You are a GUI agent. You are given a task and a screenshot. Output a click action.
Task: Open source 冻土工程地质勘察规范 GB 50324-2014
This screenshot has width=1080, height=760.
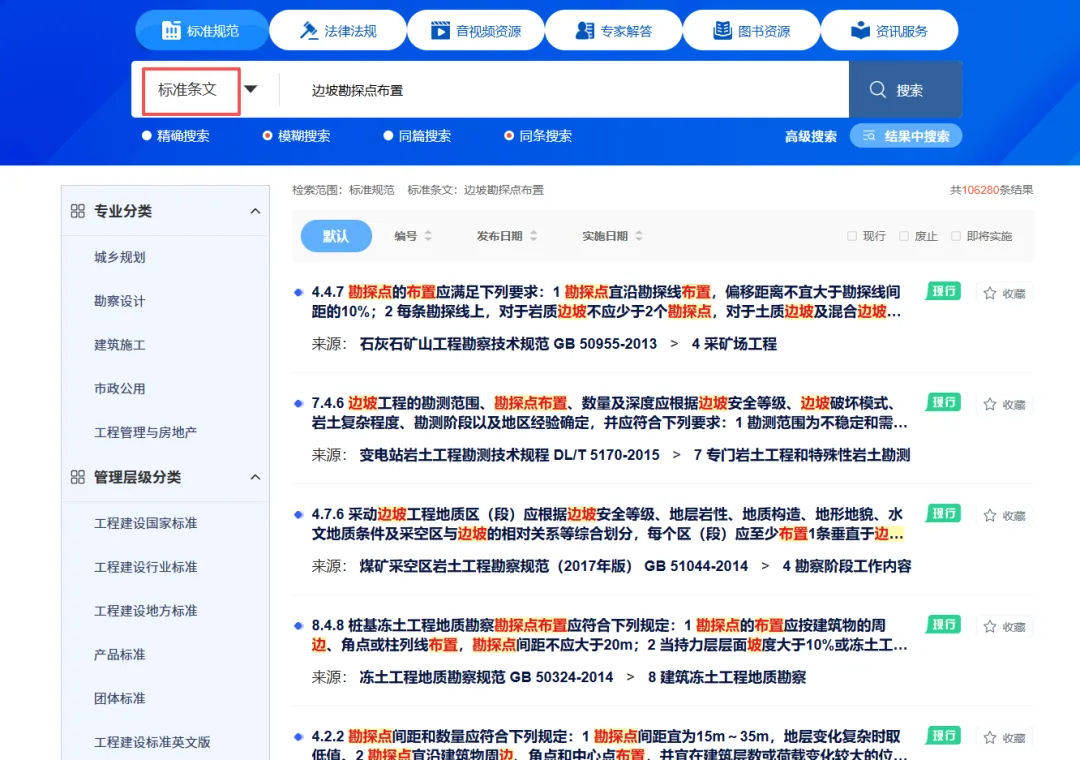pos(486,677)
